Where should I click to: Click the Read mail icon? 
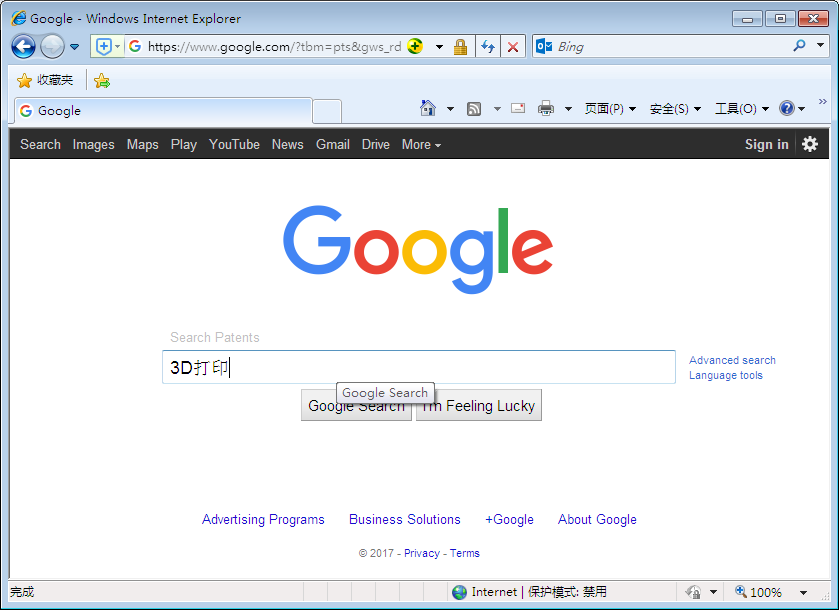click(518, 108)
